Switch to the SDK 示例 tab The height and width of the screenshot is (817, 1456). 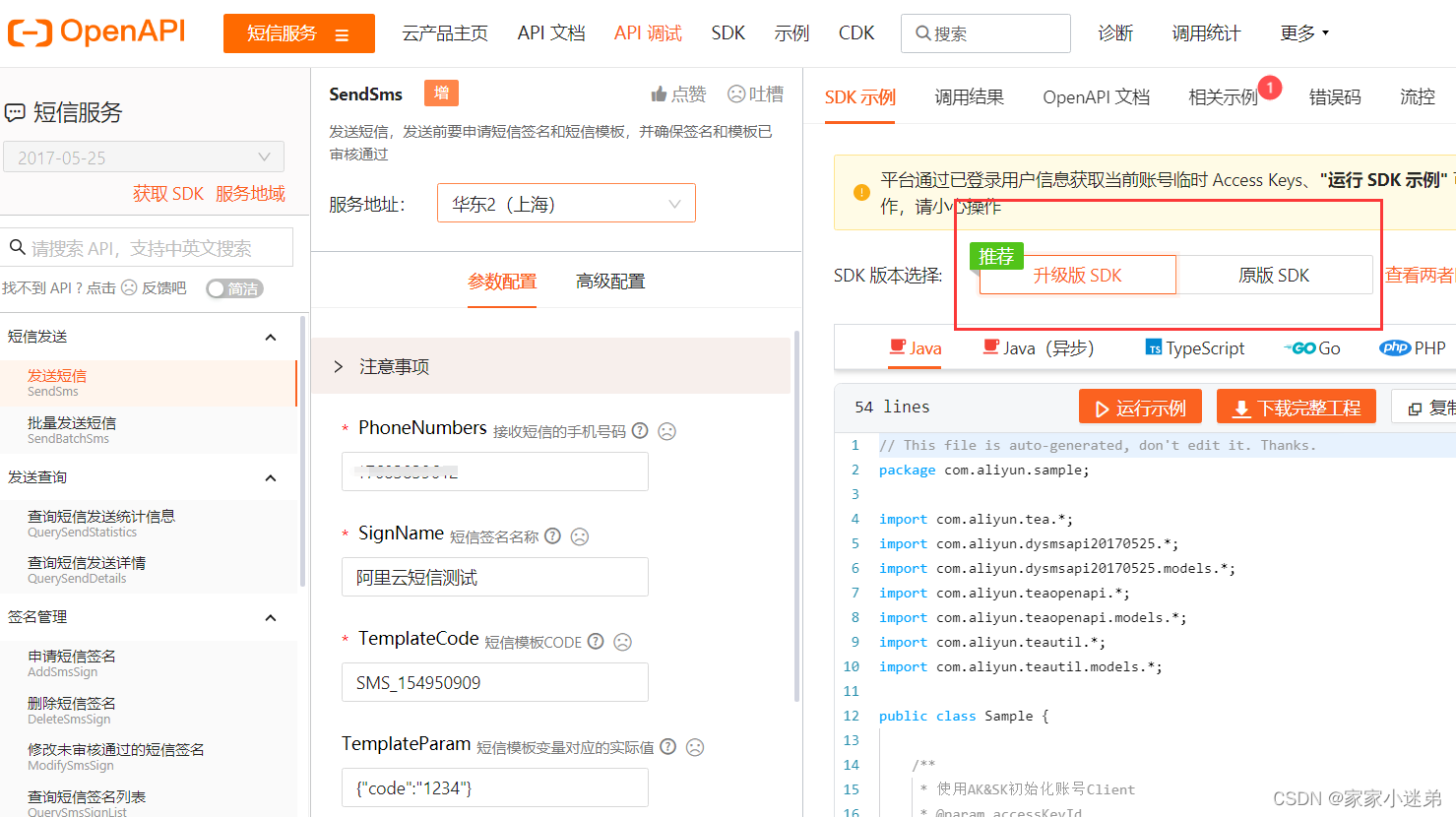tap(860, 96)
